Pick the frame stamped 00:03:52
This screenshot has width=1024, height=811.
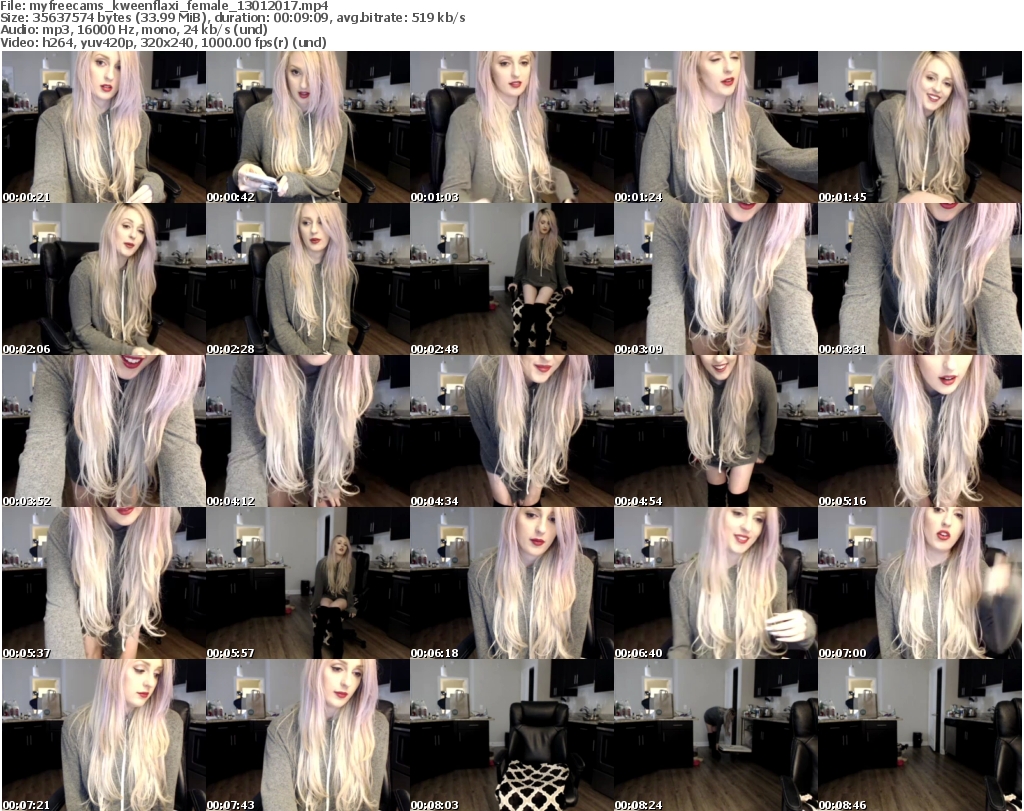point(104,432)
